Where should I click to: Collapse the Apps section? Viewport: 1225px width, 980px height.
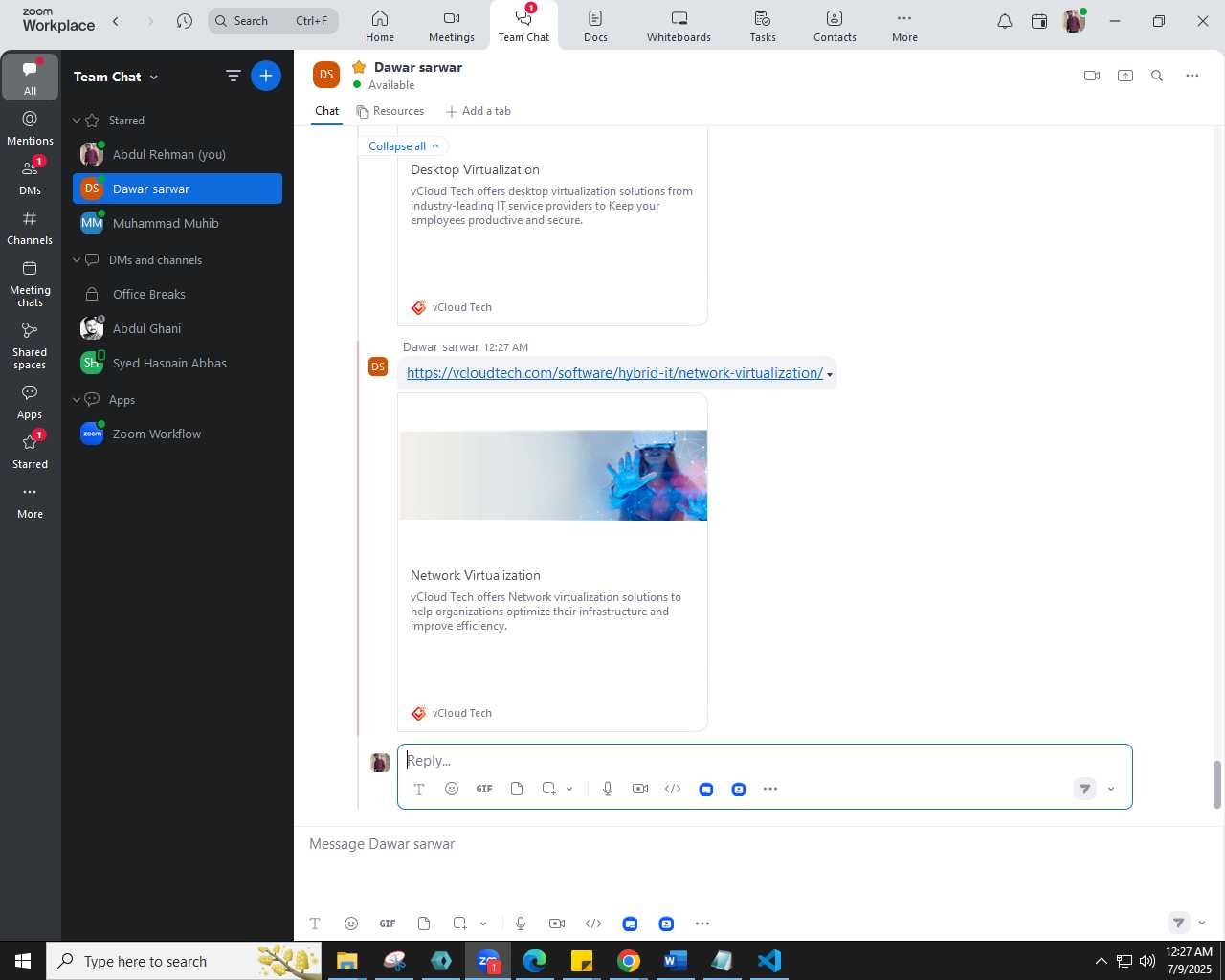(77, 400)
